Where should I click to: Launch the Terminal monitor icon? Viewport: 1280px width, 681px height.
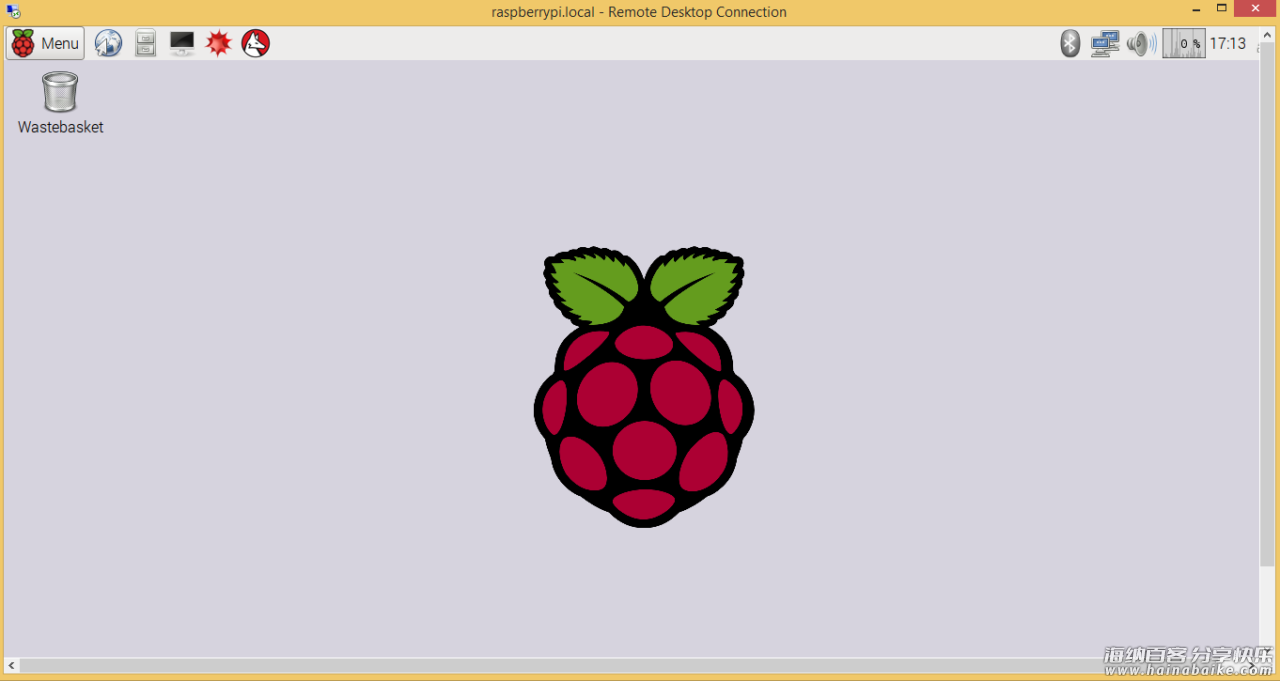pos(182,43)
